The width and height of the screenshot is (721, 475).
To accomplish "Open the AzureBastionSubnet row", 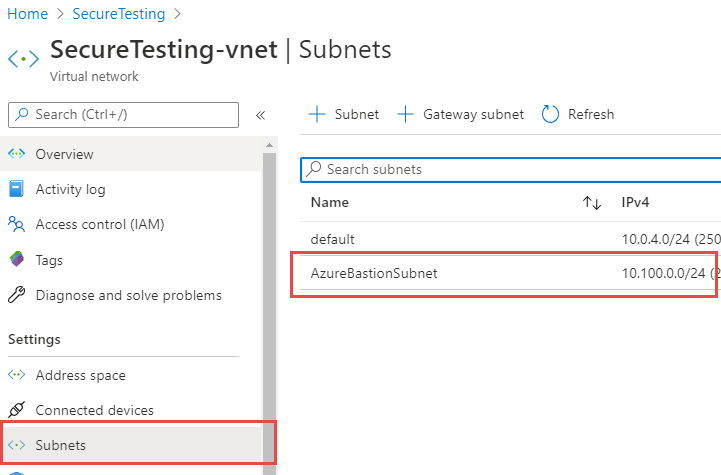I will [510, 273].
